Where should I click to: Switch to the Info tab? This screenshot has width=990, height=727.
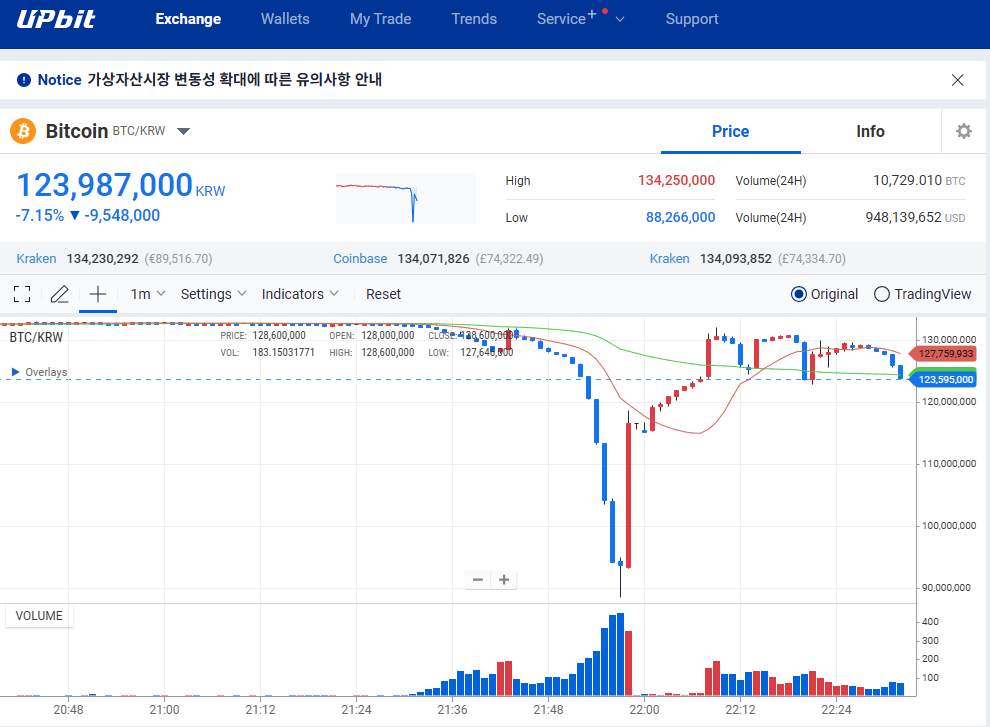[870, 131]
